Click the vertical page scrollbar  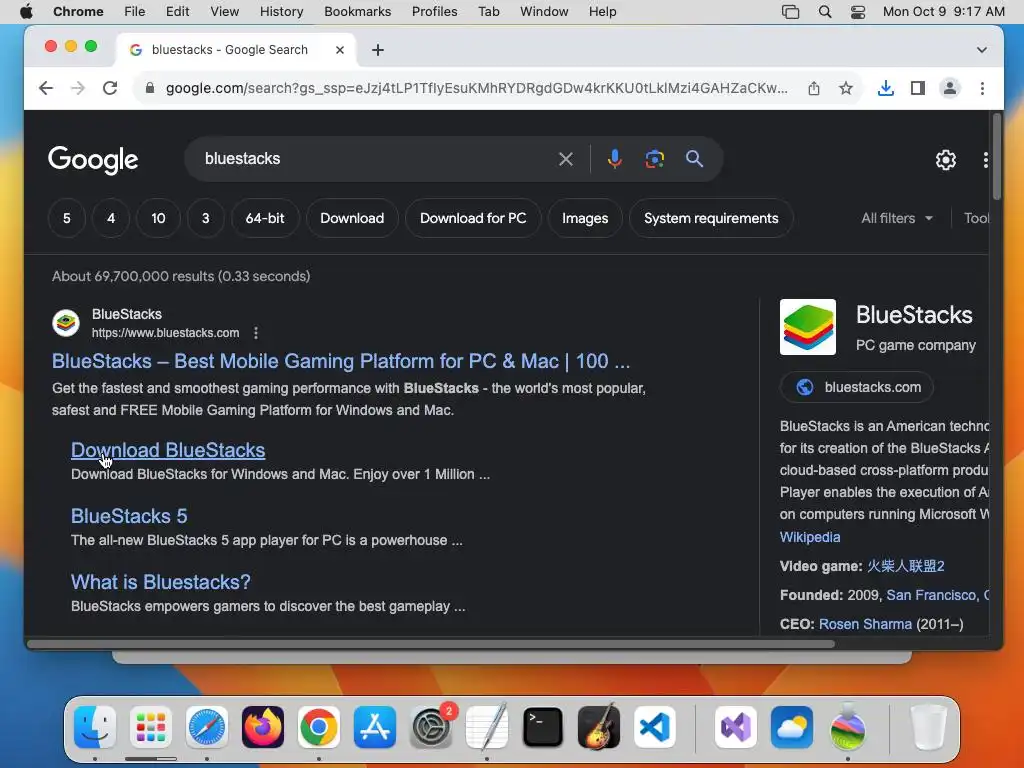click(997, 157)
